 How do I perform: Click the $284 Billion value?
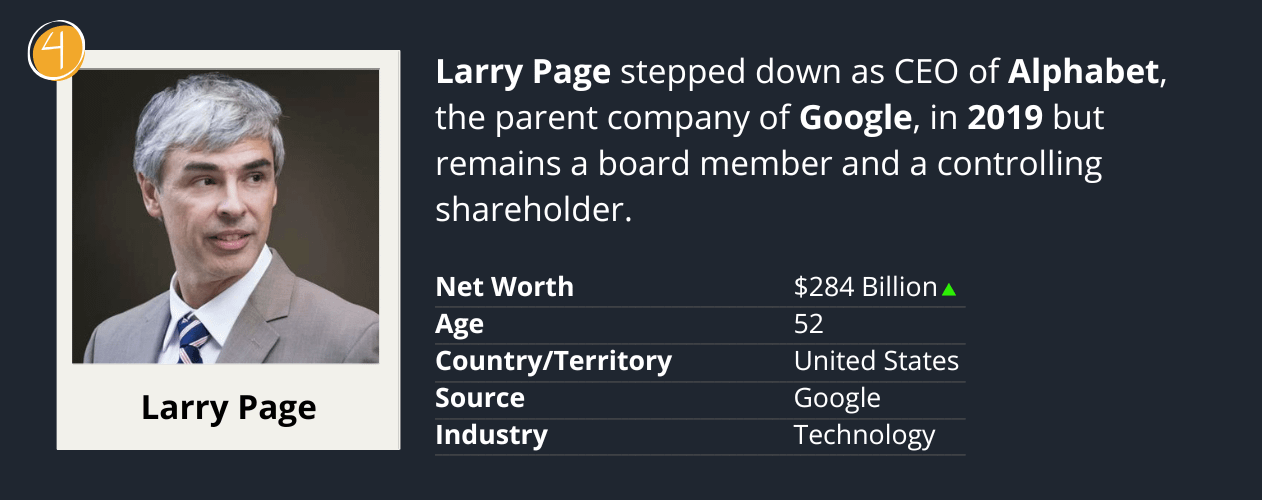click(x=865, y=287)
